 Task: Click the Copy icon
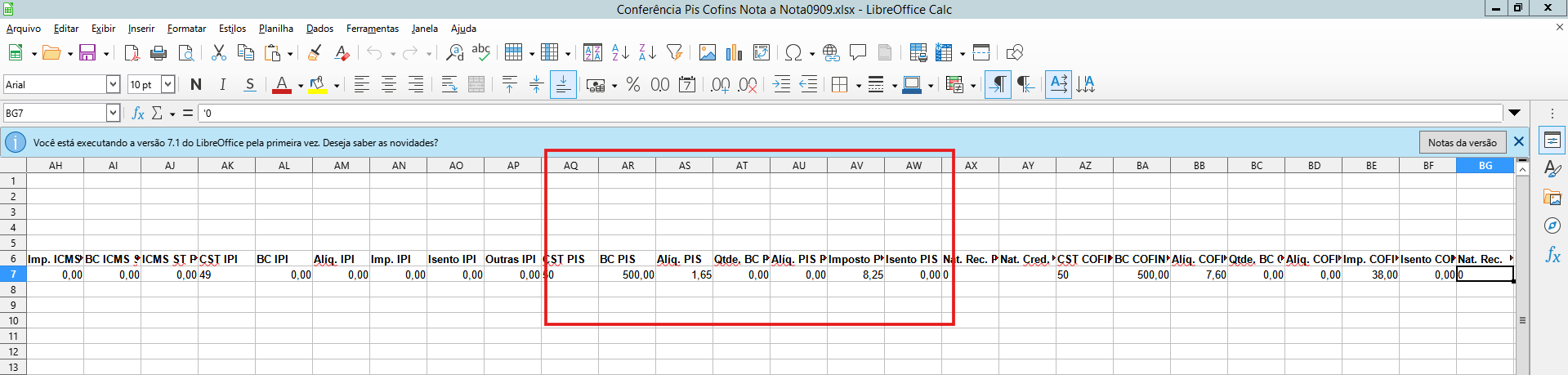[245, 53]
